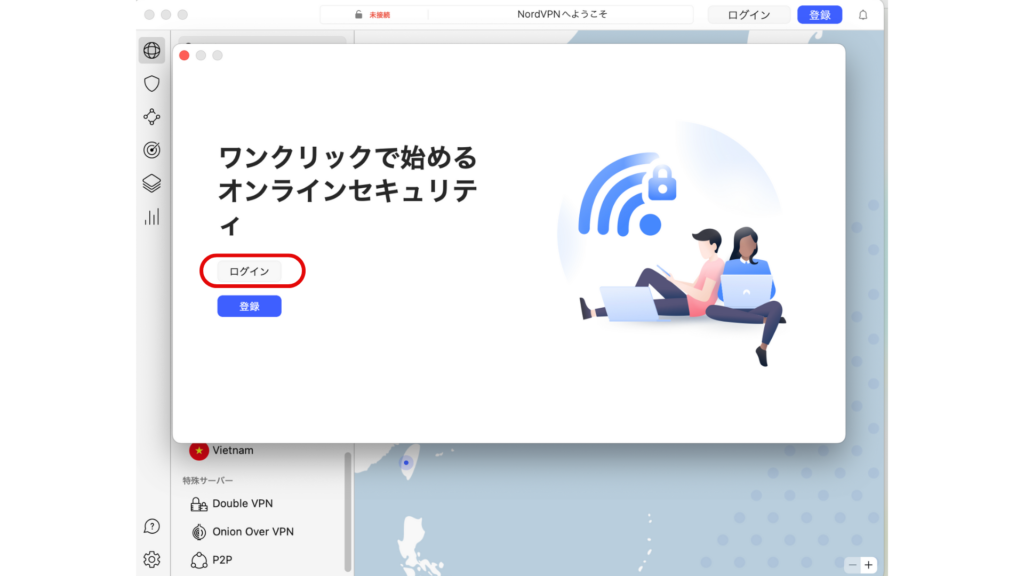This screenshot has height=576, width=1024.
Task: Open the bar chart statistics icon
Action: click(x=152, y=217)
